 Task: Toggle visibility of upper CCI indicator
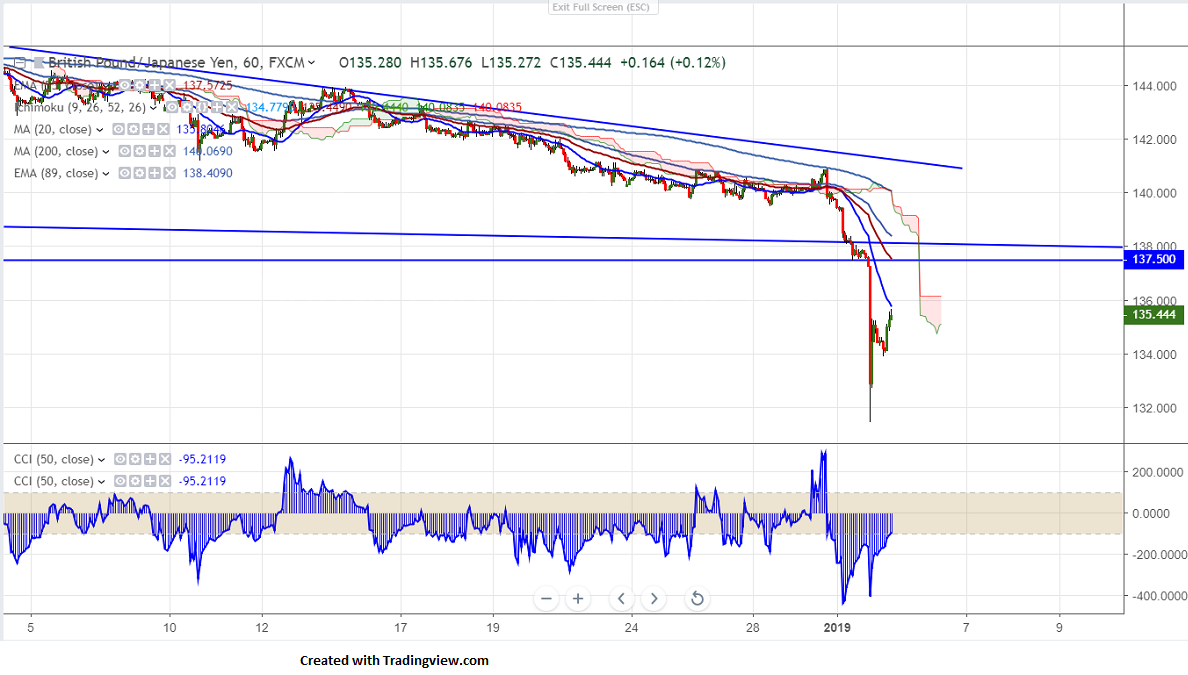120,459
